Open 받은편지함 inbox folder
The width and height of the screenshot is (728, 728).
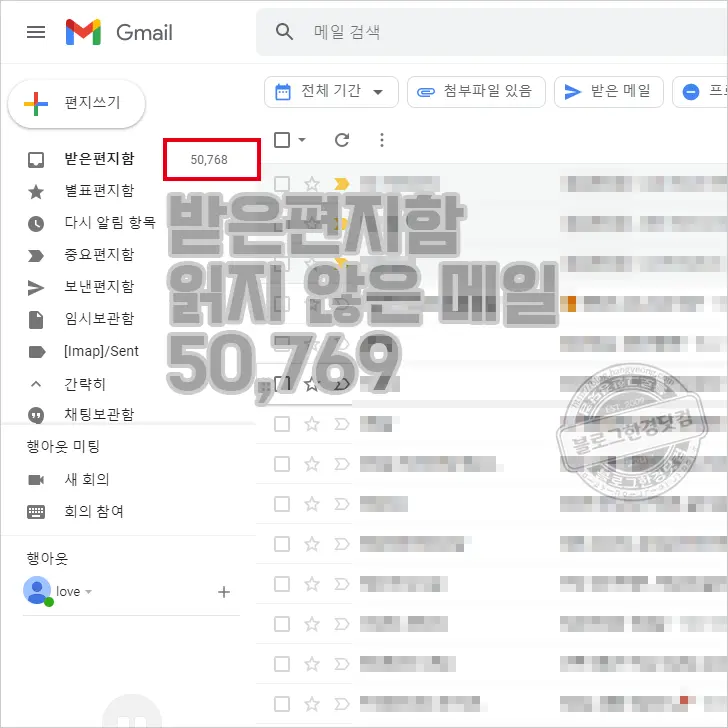coord(98,159)
